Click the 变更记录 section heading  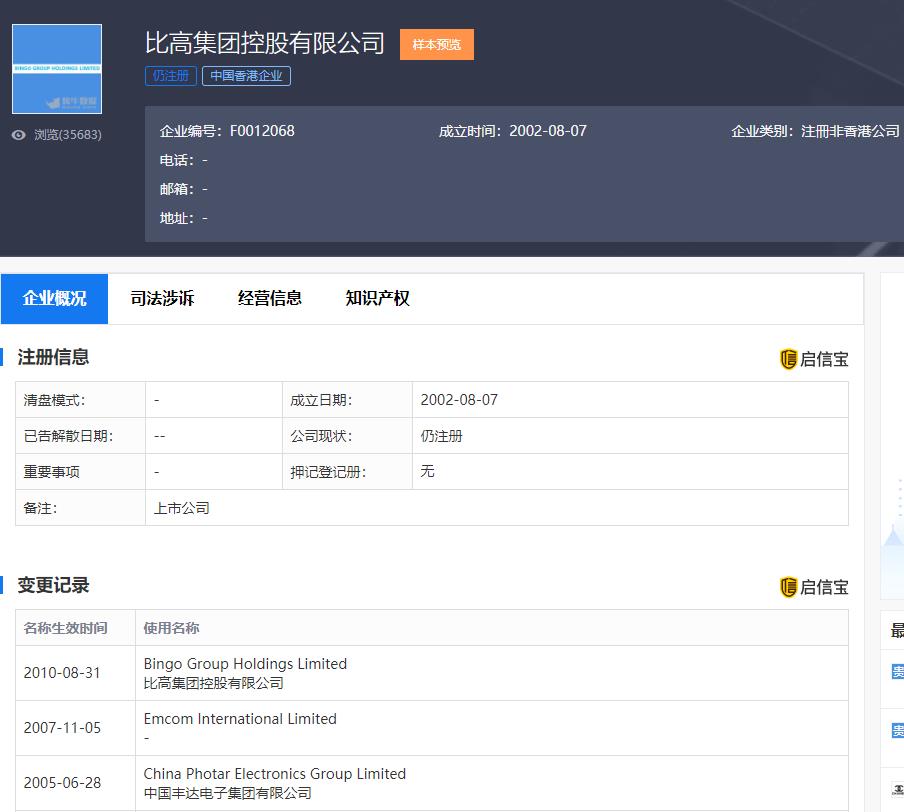pyautogui.click(x=53, y=585)
